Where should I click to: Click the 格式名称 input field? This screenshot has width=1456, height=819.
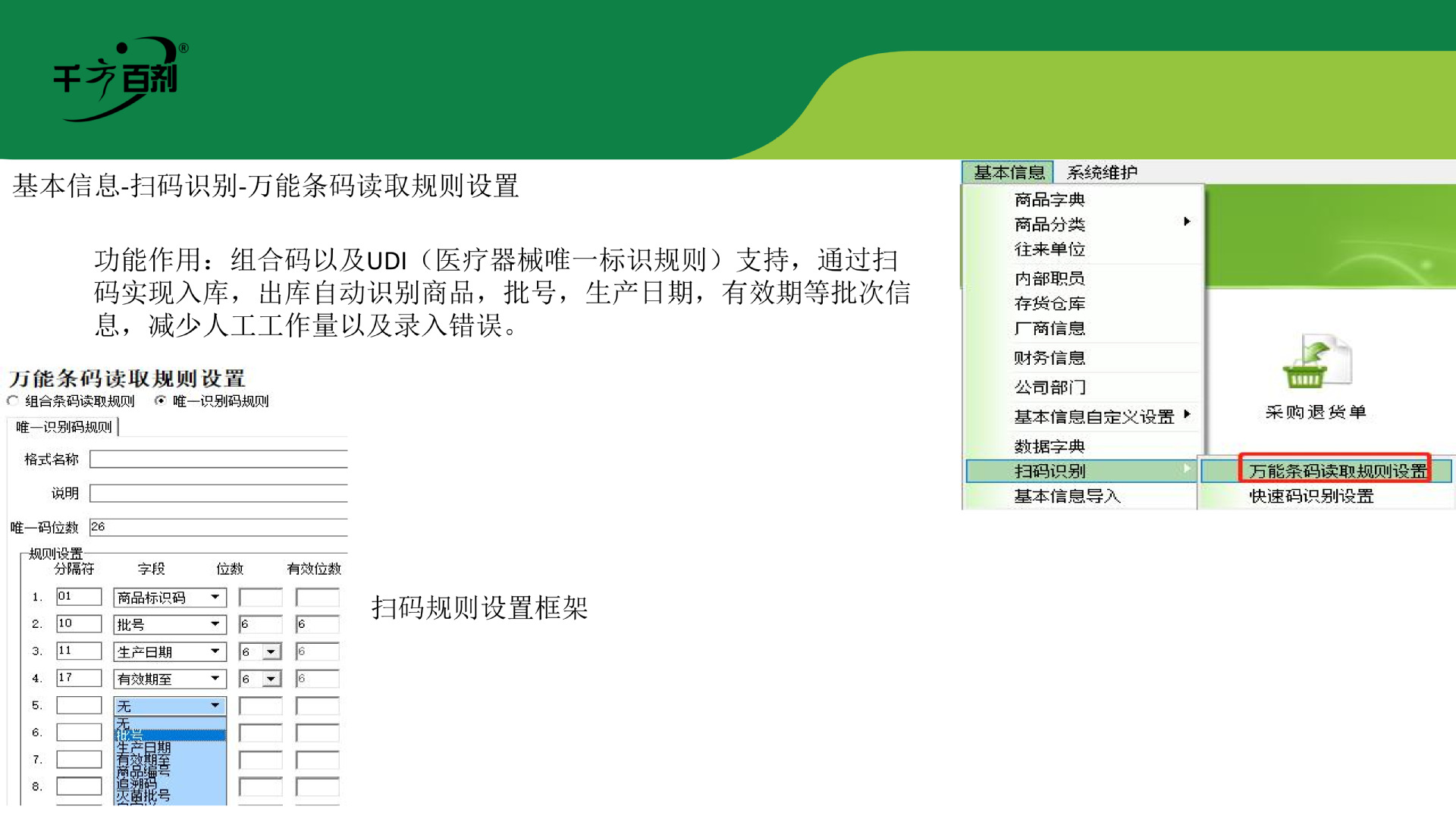point(218,460)
